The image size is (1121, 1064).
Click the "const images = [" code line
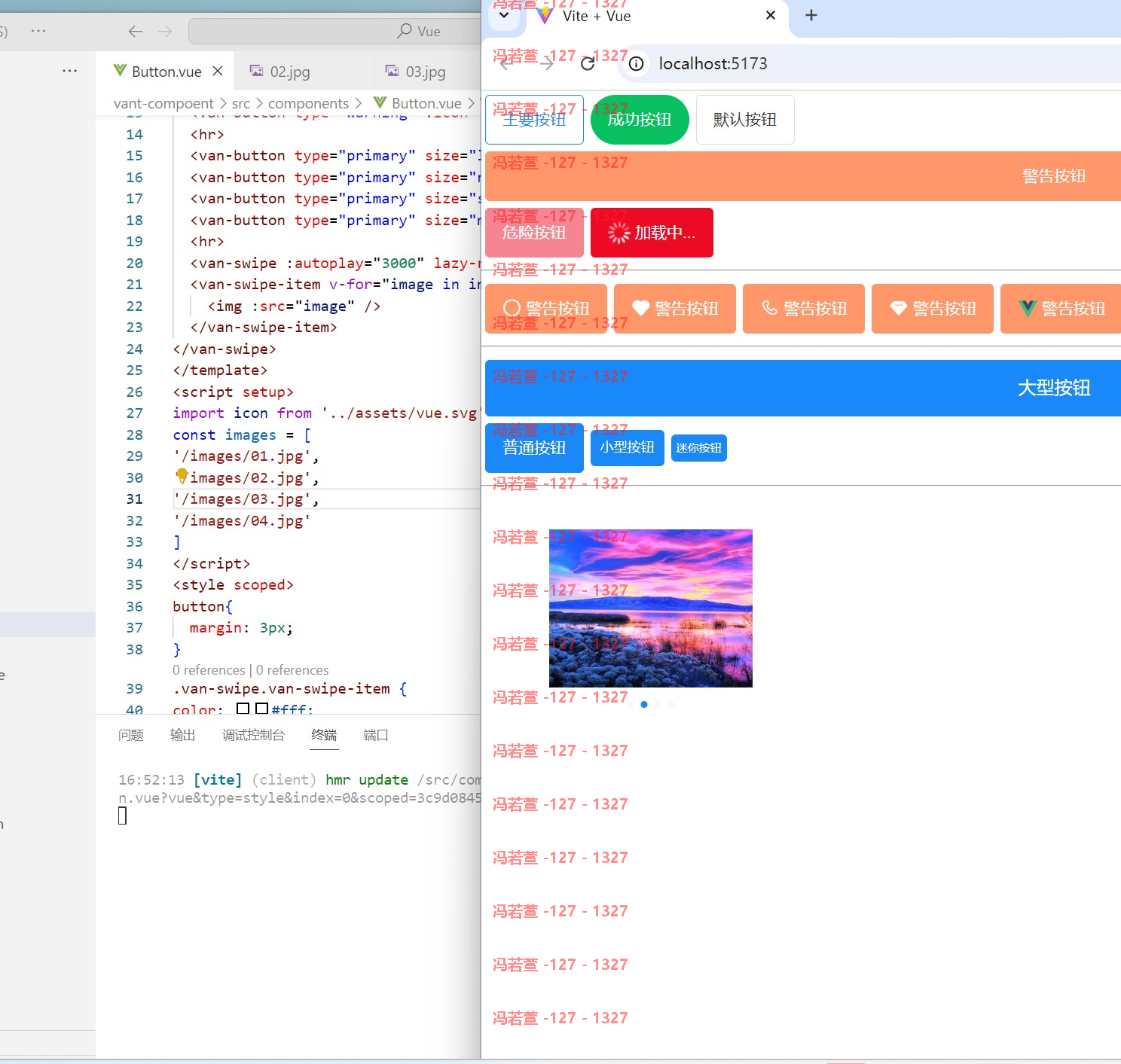click(242, 435)
